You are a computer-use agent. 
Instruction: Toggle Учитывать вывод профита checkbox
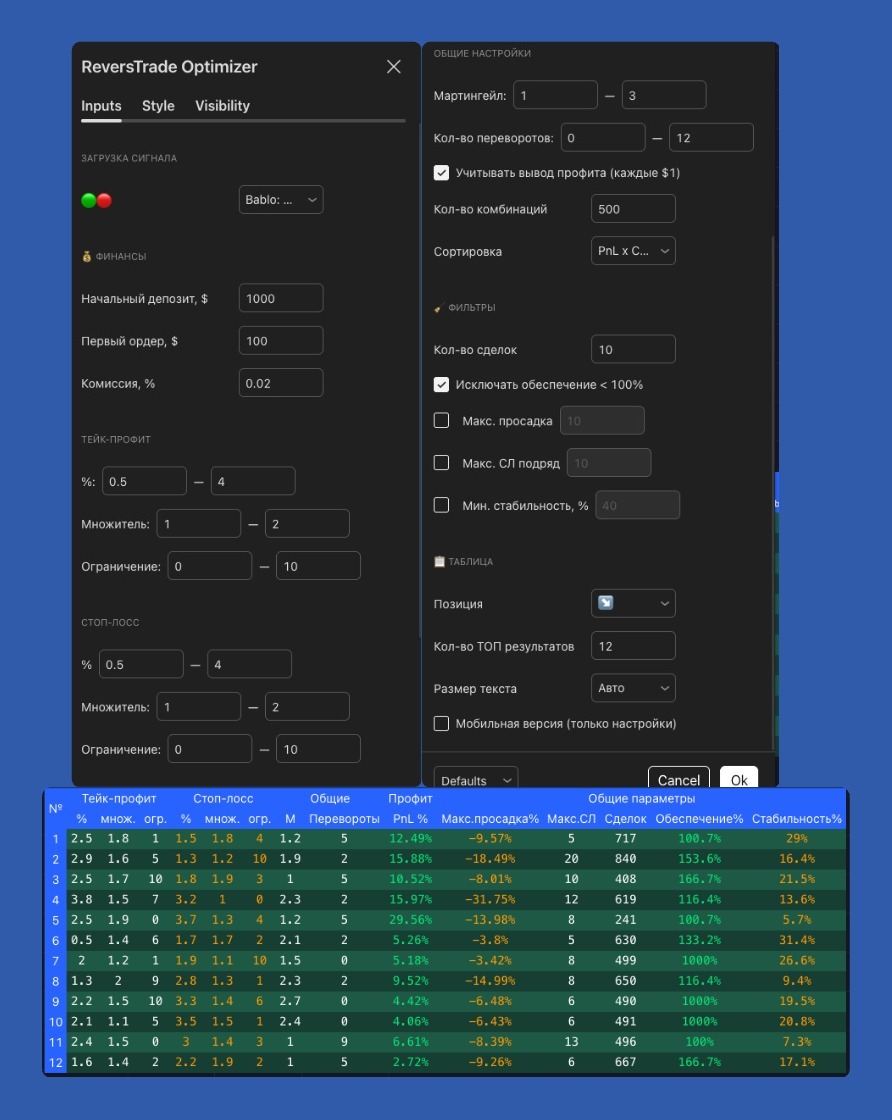[x=441, y=173]
